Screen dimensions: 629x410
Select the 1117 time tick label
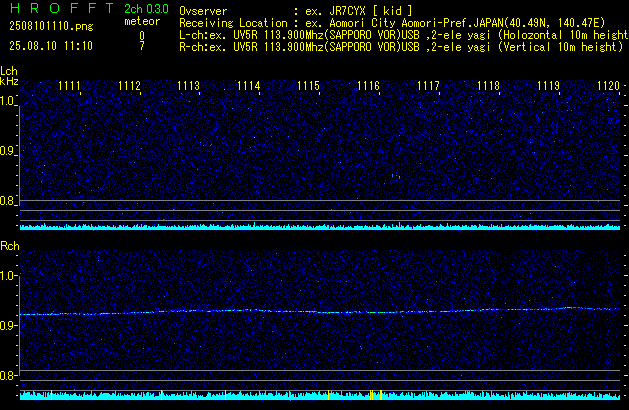pos(428,86)
